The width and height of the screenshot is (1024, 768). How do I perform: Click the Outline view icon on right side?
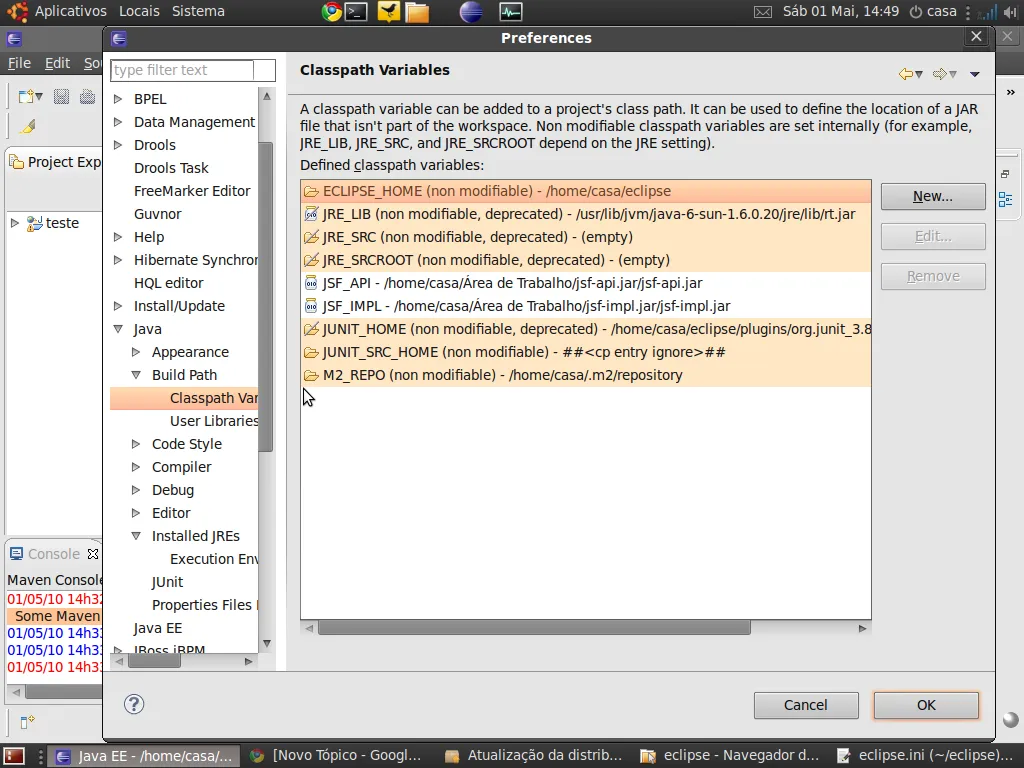(x=1006, y=200)
